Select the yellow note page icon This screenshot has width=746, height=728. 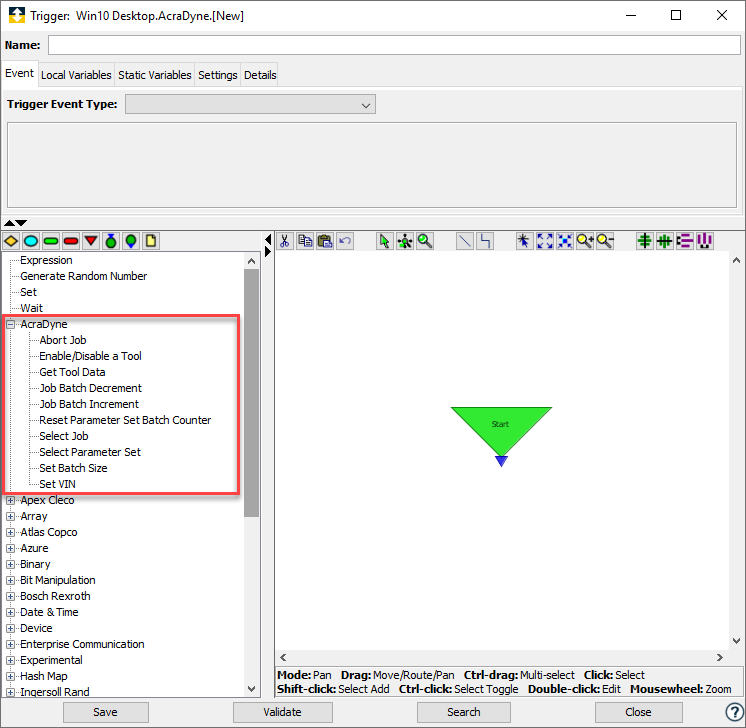pos(151,241)
